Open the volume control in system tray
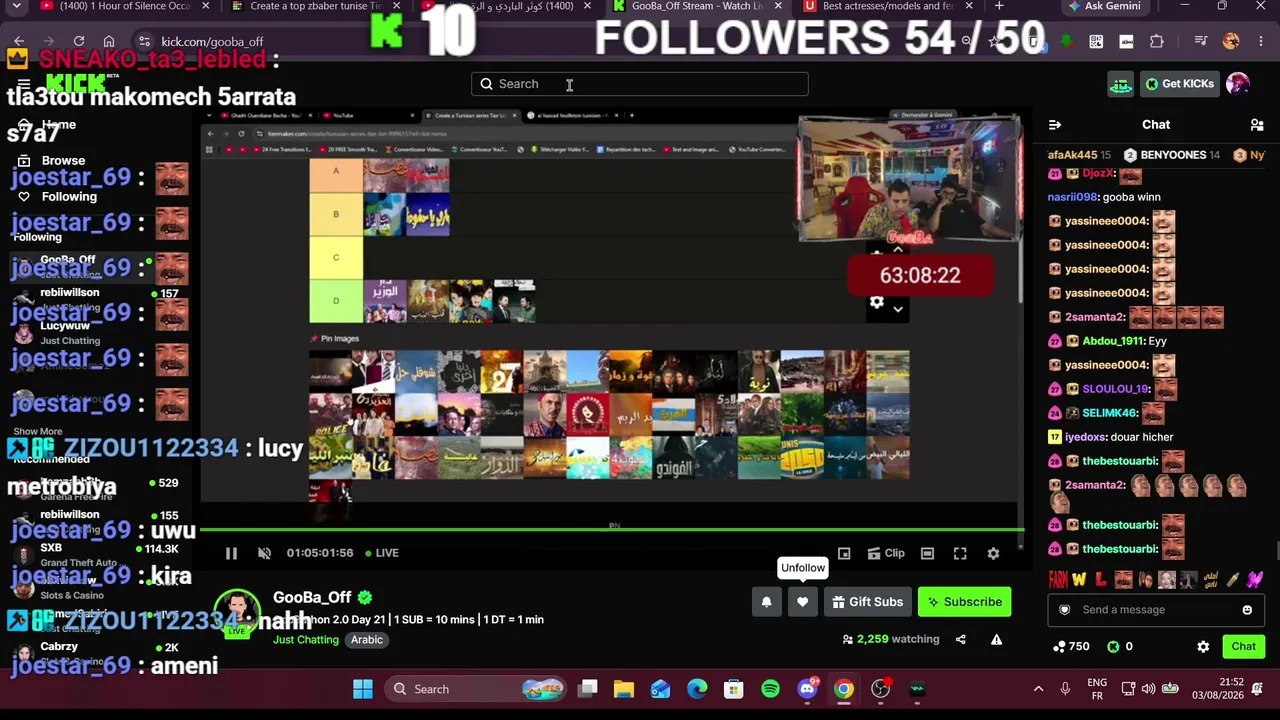 (x=1148, y=689)
